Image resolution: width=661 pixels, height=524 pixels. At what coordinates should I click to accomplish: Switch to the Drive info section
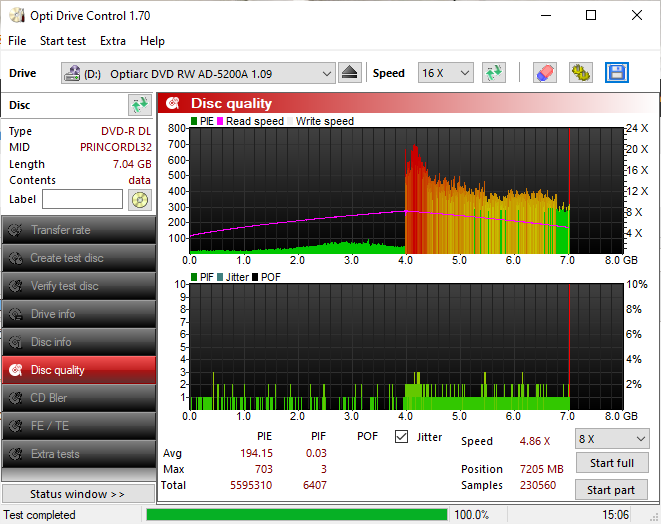[x=79, y=314]
